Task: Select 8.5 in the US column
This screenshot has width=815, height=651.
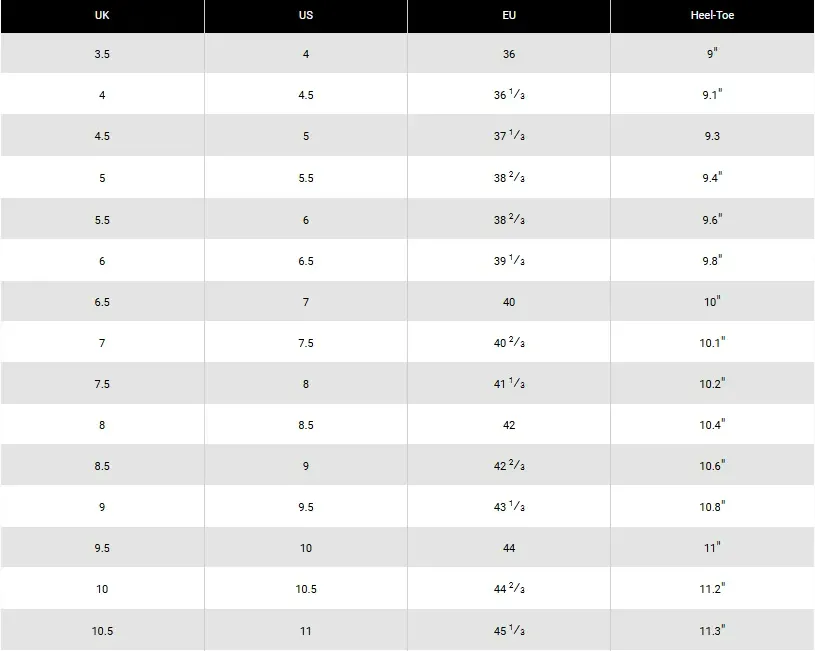Action: pyautogui.click(x=306, y=425)
